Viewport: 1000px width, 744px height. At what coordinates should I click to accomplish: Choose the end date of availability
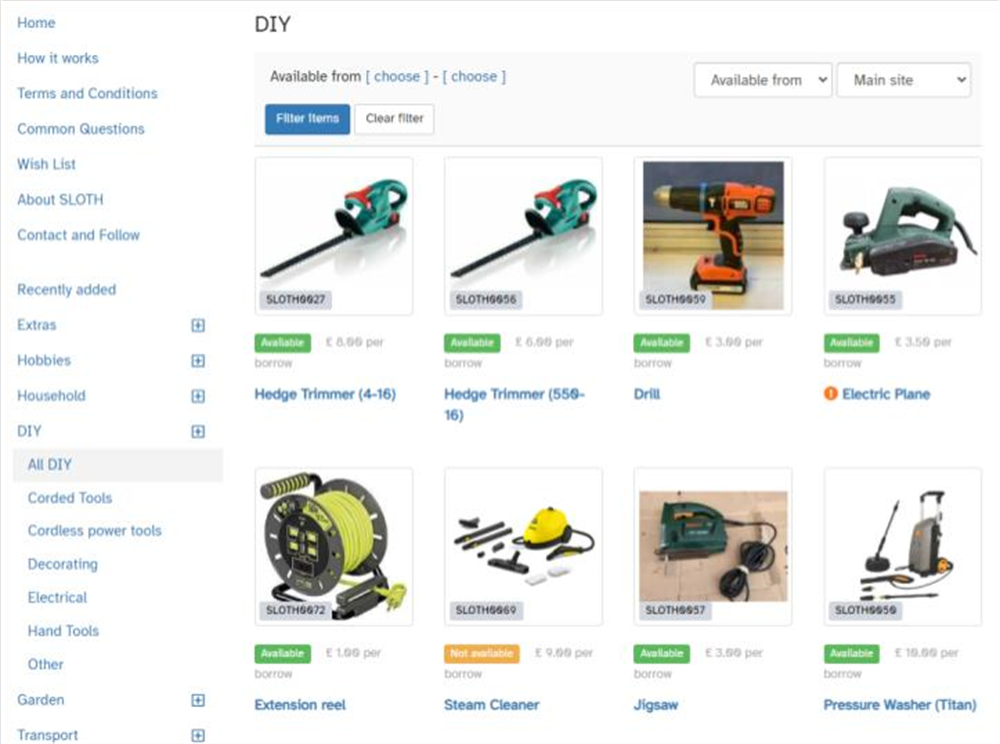pos(474,77)
